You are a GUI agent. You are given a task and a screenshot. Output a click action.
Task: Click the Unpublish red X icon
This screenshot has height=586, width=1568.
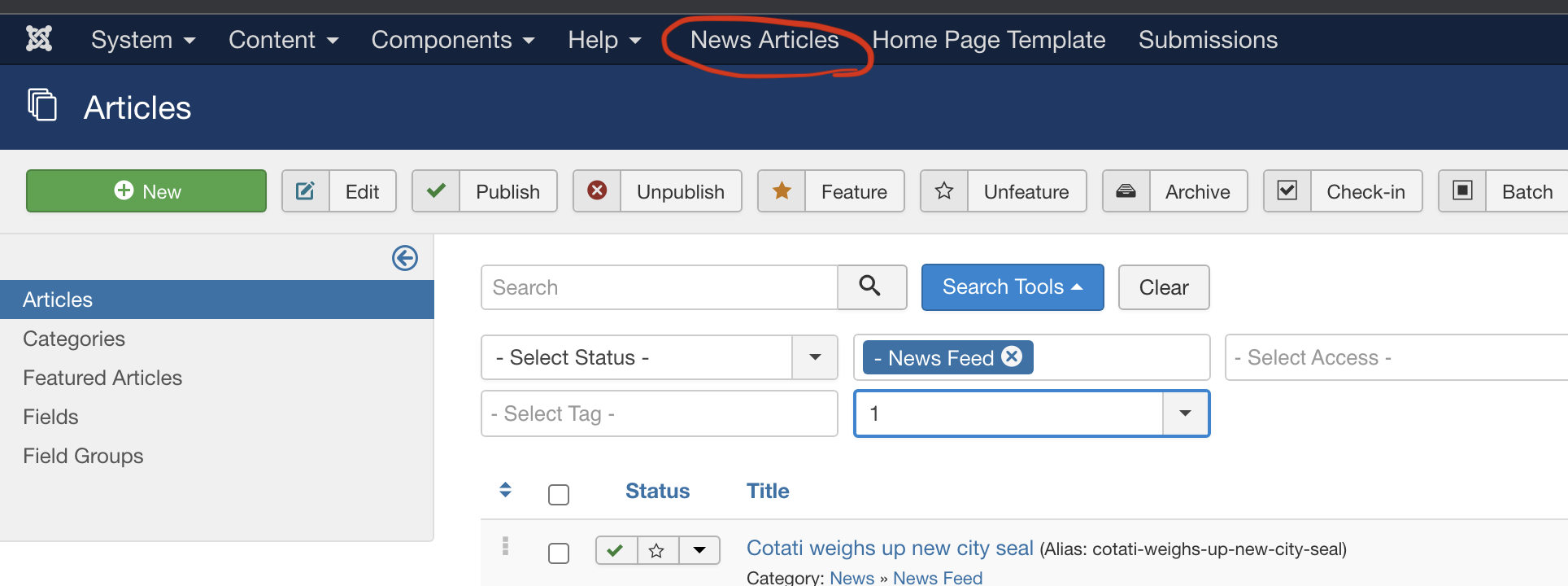[x=597, y=191]
